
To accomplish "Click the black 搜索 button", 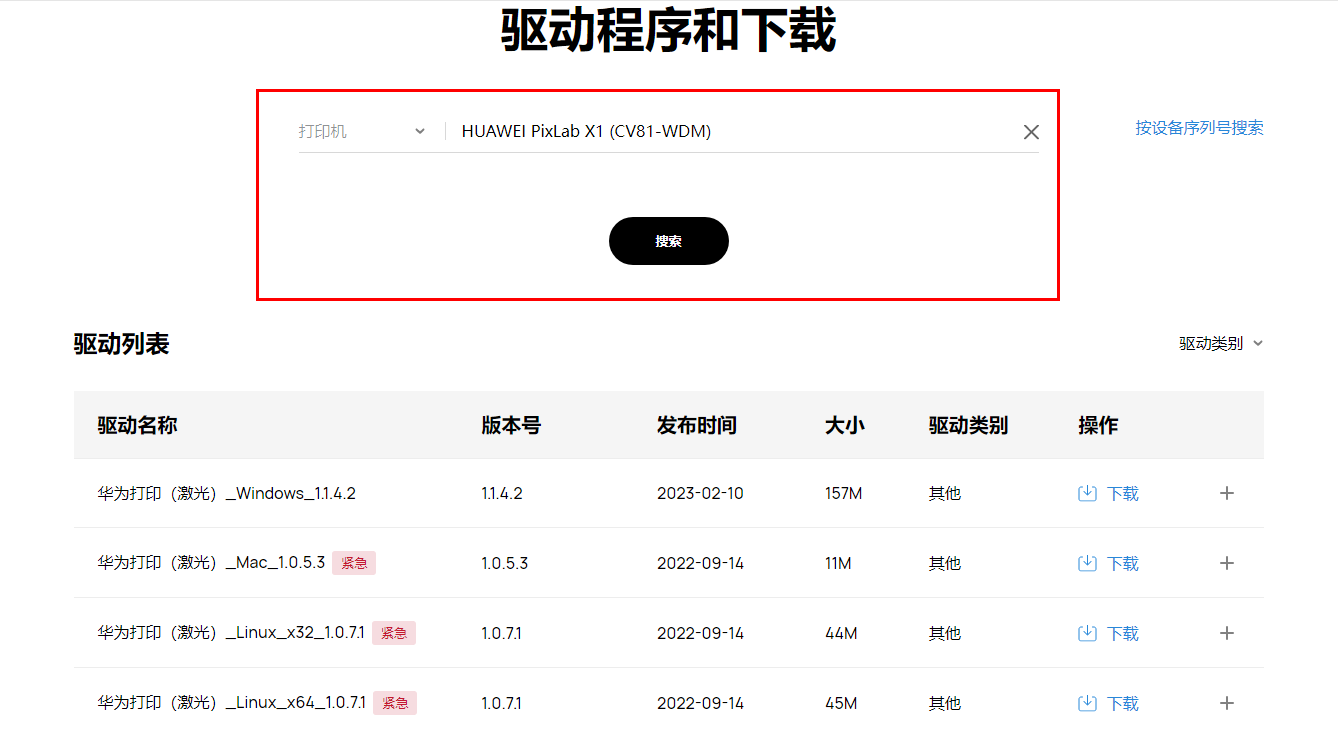I will [x=668, y=241].
